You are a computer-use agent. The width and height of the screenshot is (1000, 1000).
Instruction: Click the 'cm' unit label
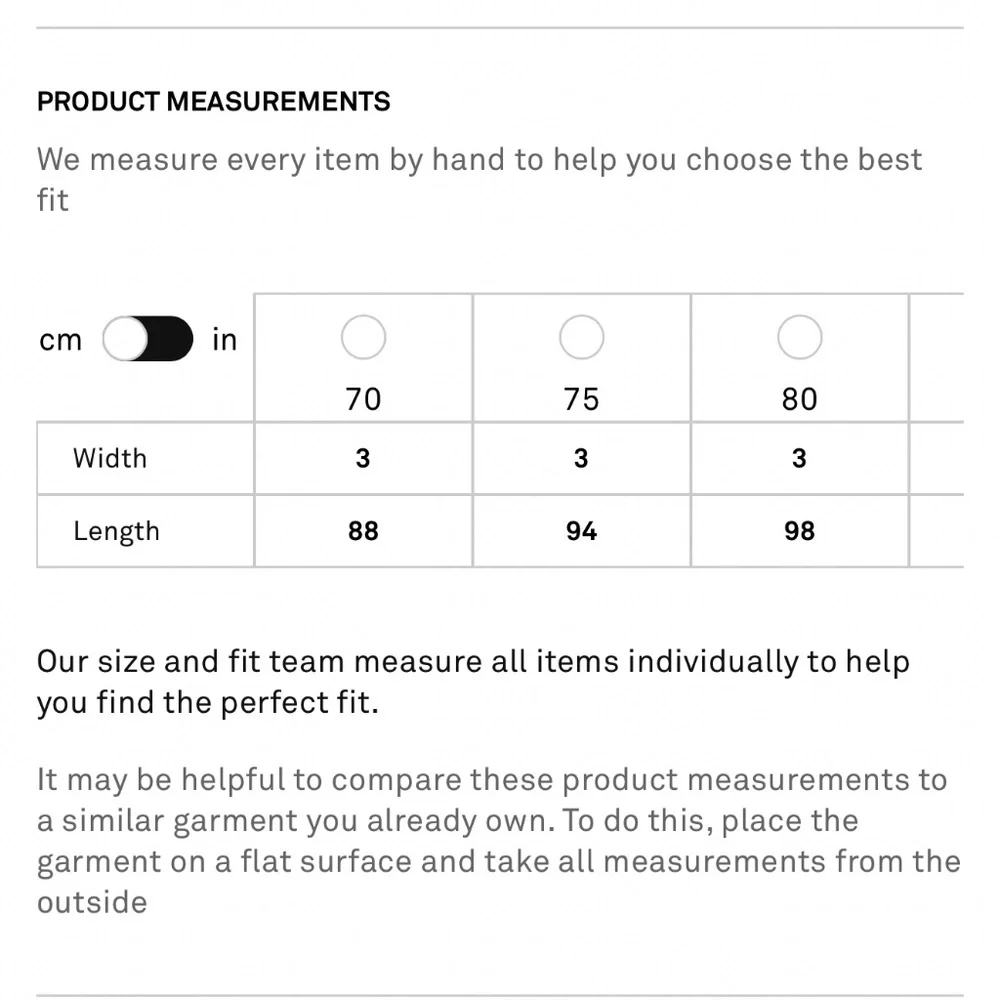coord(61,340)
